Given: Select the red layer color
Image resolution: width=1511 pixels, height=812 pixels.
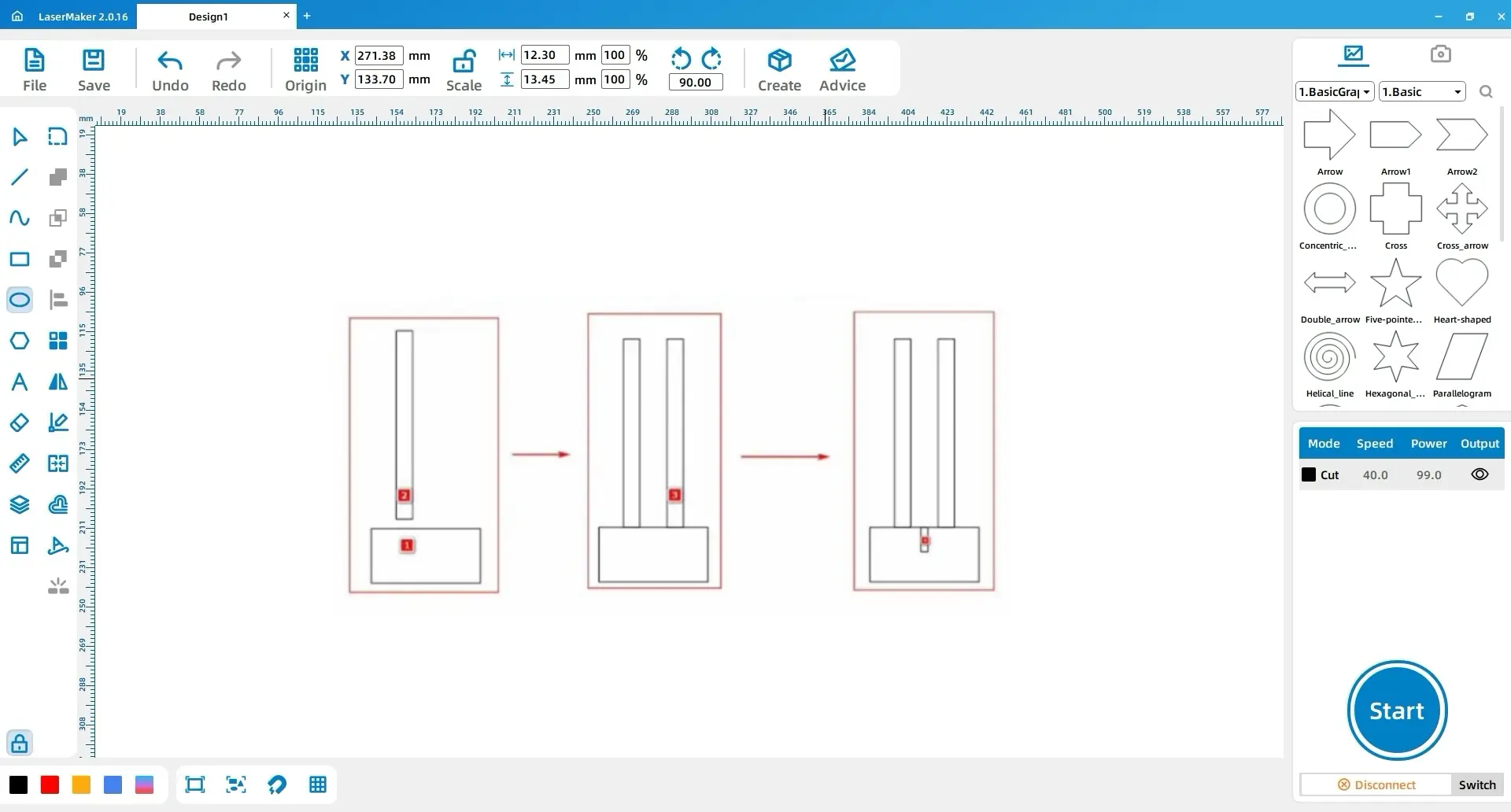Looking at the screenshot, I should [x=50, y=784].
